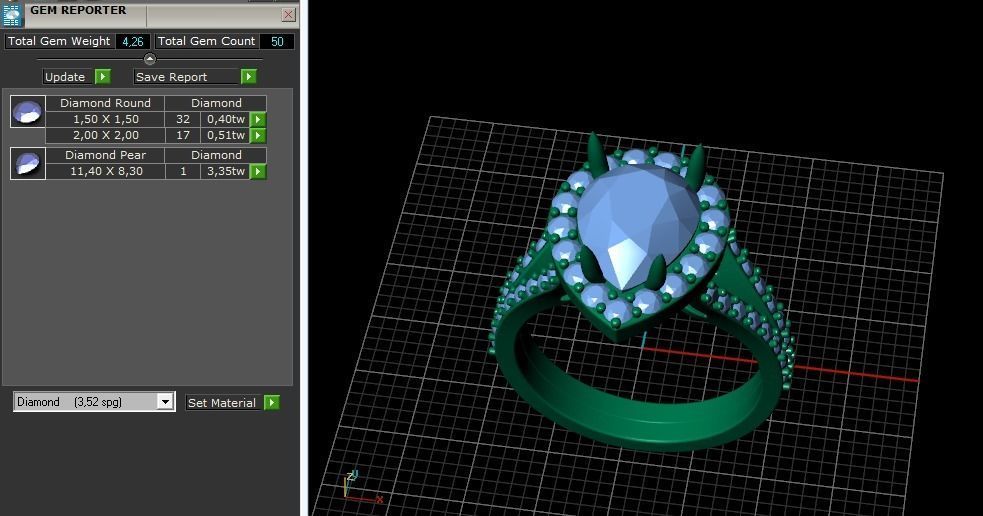Click green arrow next to Set Material

click(x=272, y=403)
